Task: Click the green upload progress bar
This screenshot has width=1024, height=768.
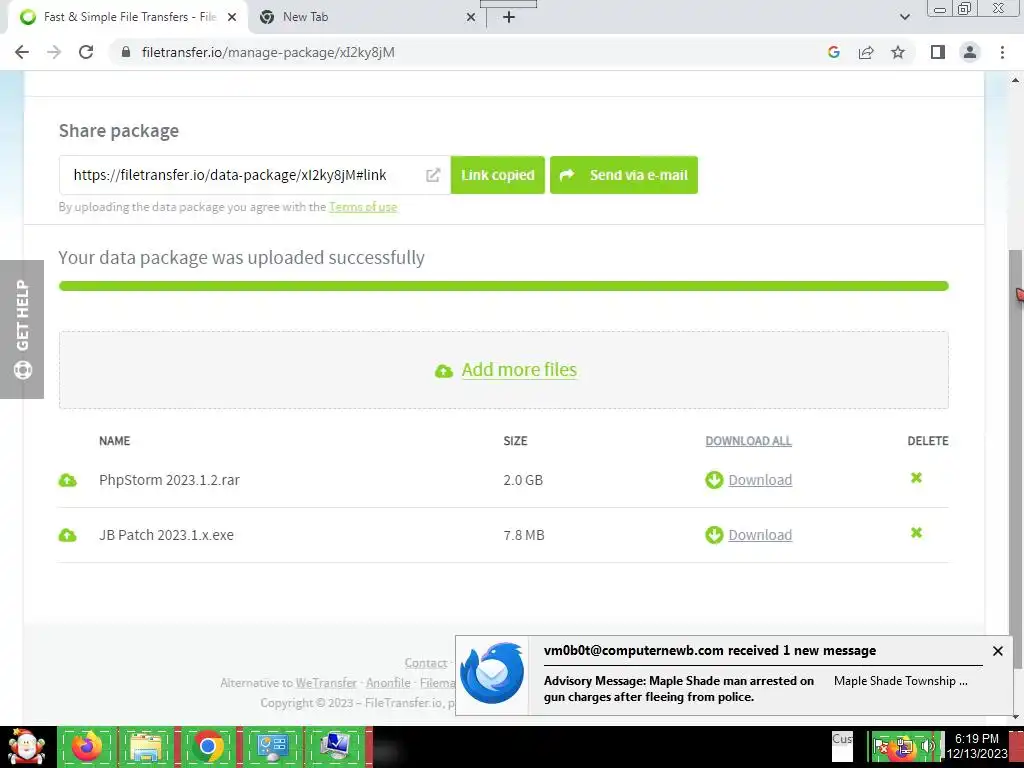Action: pyautogui.click(x=504, y=286)
